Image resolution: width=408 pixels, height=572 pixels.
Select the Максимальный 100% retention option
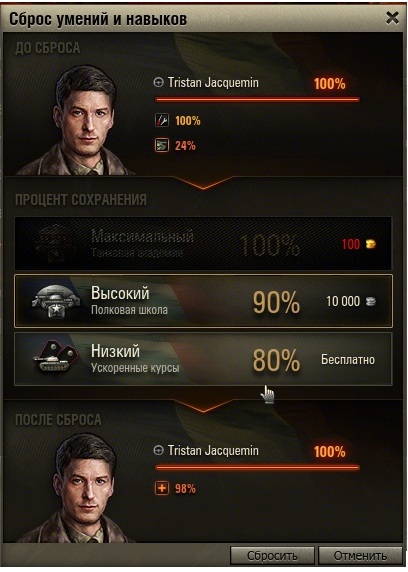point(203,243)
